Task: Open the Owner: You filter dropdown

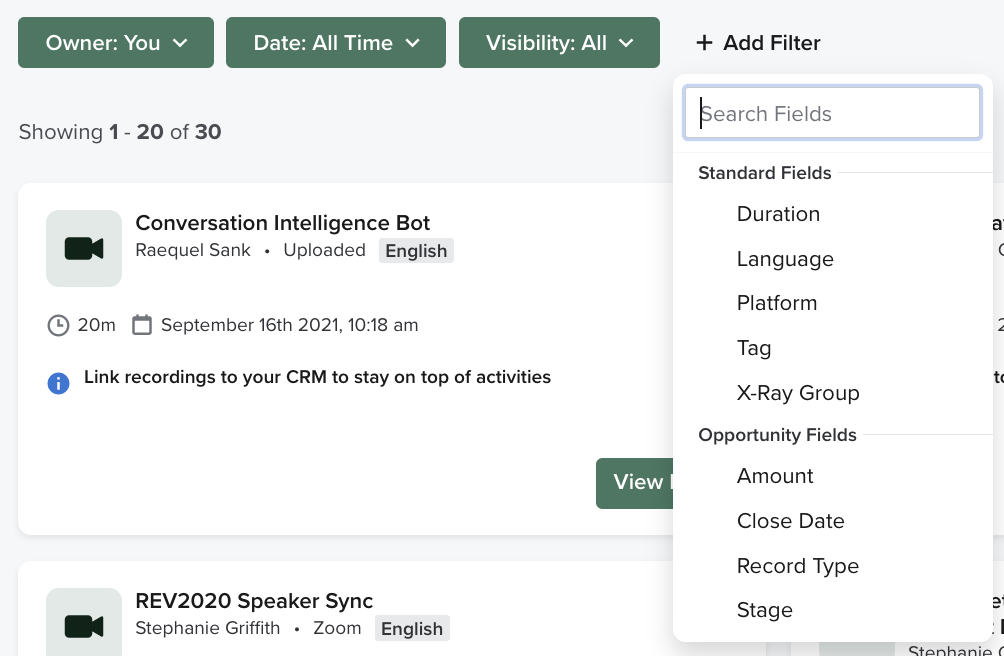Action: point(115,42)
